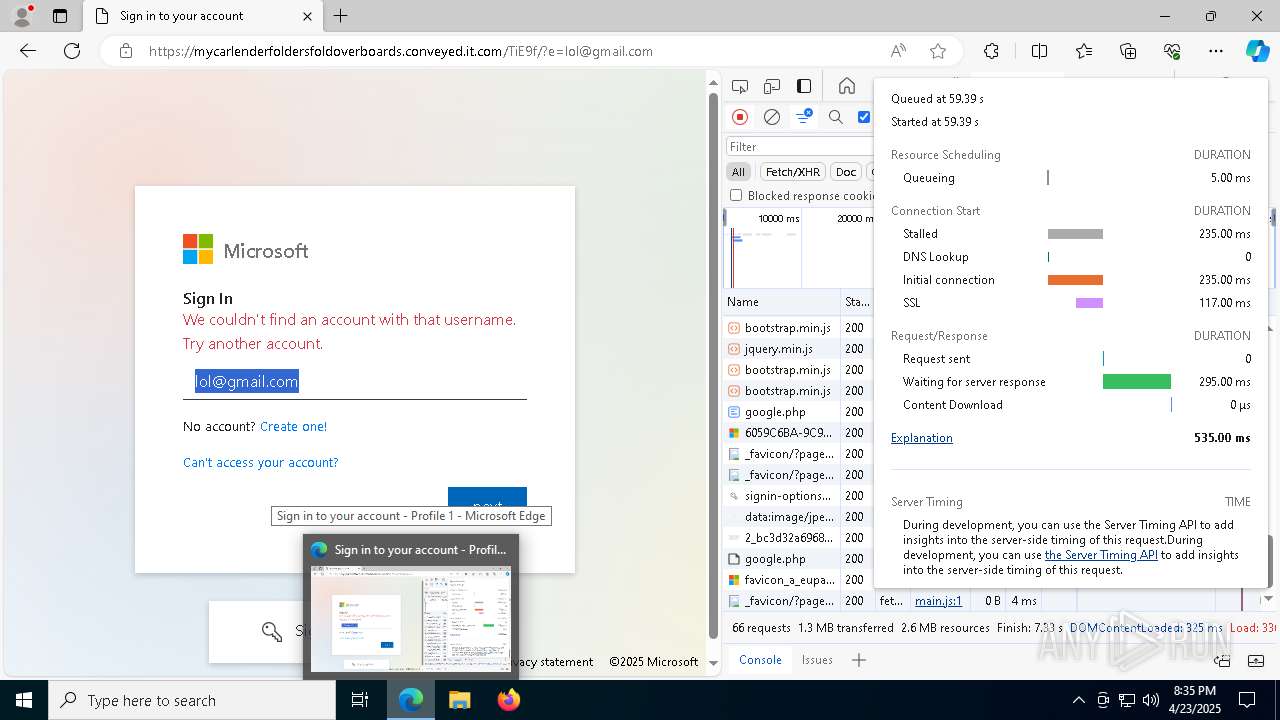
Task: Filter by Doc requests
Action: 846,172
